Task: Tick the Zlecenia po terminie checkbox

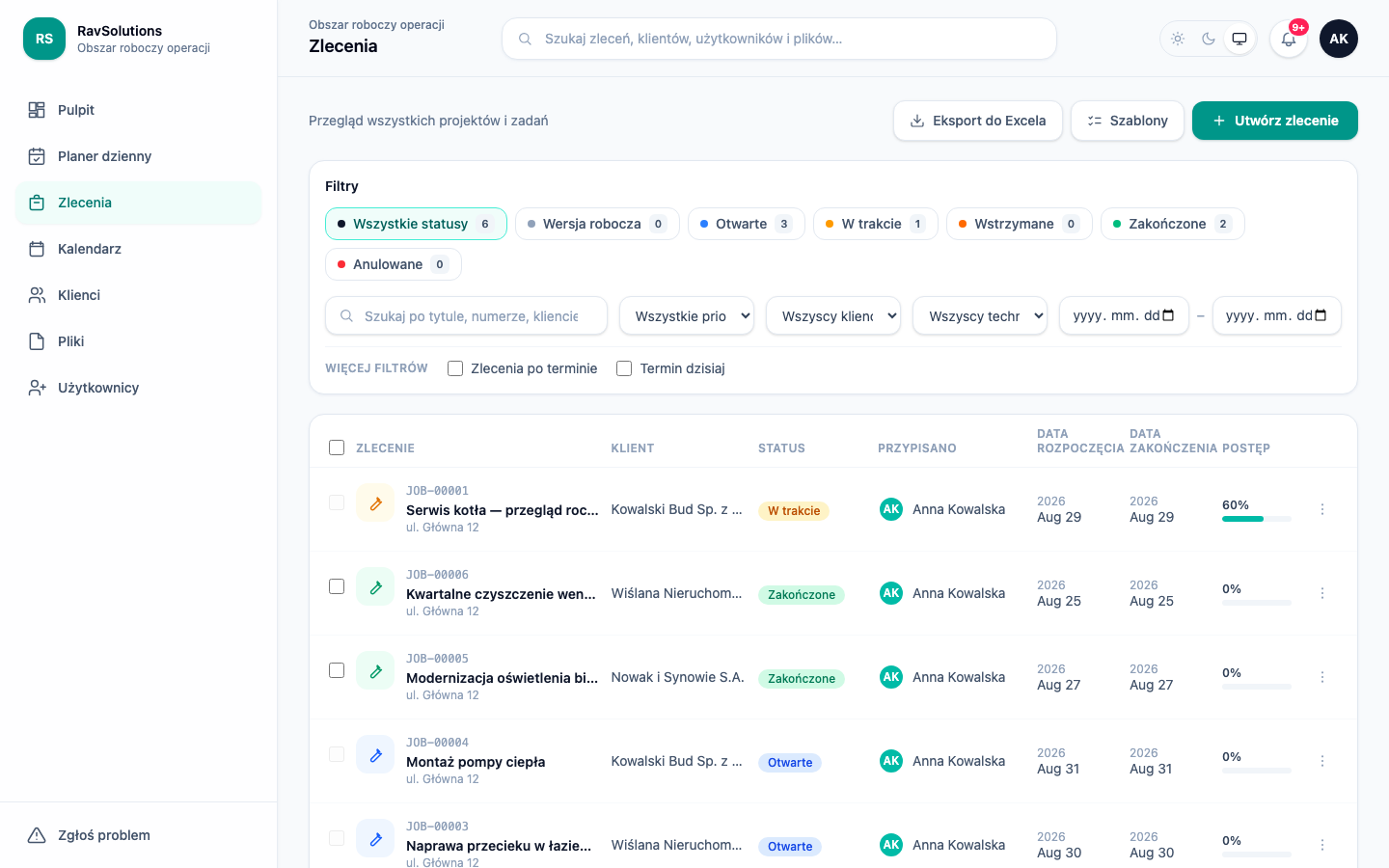Action: point(455,368)
